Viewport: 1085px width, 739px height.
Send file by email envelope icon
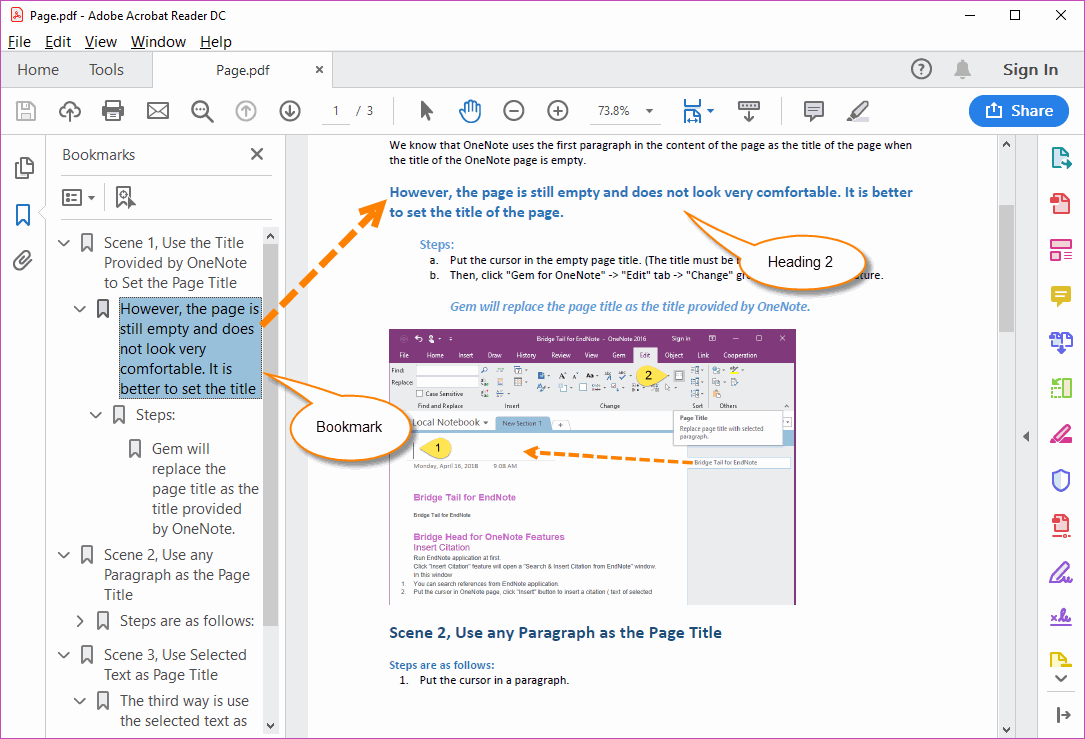(158, 111)
